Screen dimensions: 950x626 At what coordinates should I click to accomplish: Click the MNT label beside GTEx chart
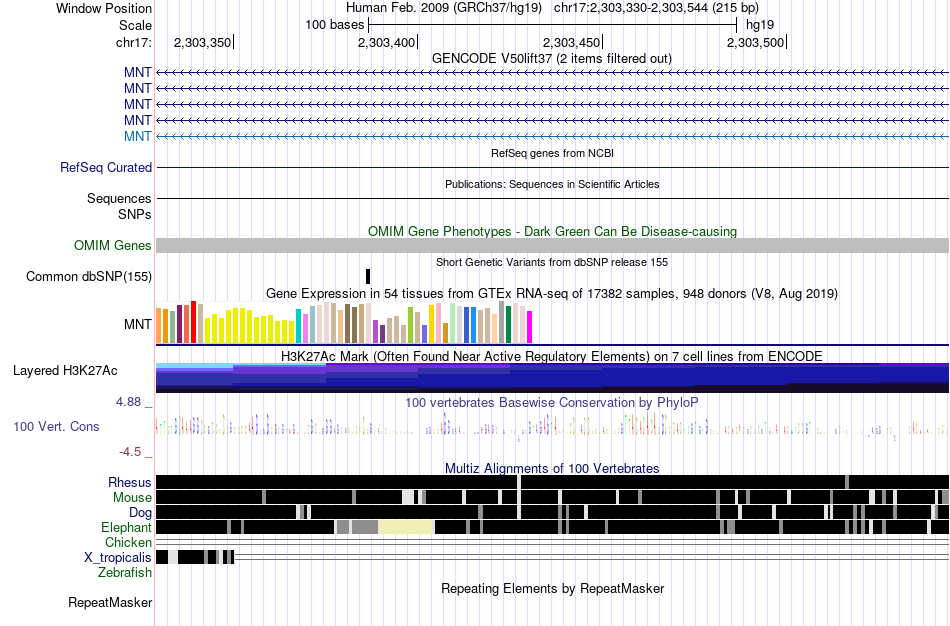pos(138,324)
